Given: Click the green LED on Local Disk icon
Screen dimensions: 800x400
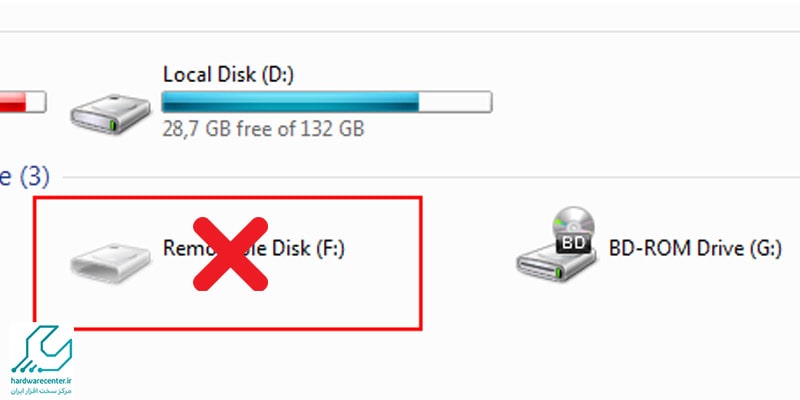Looking at the screenshot, I should 113,124.
